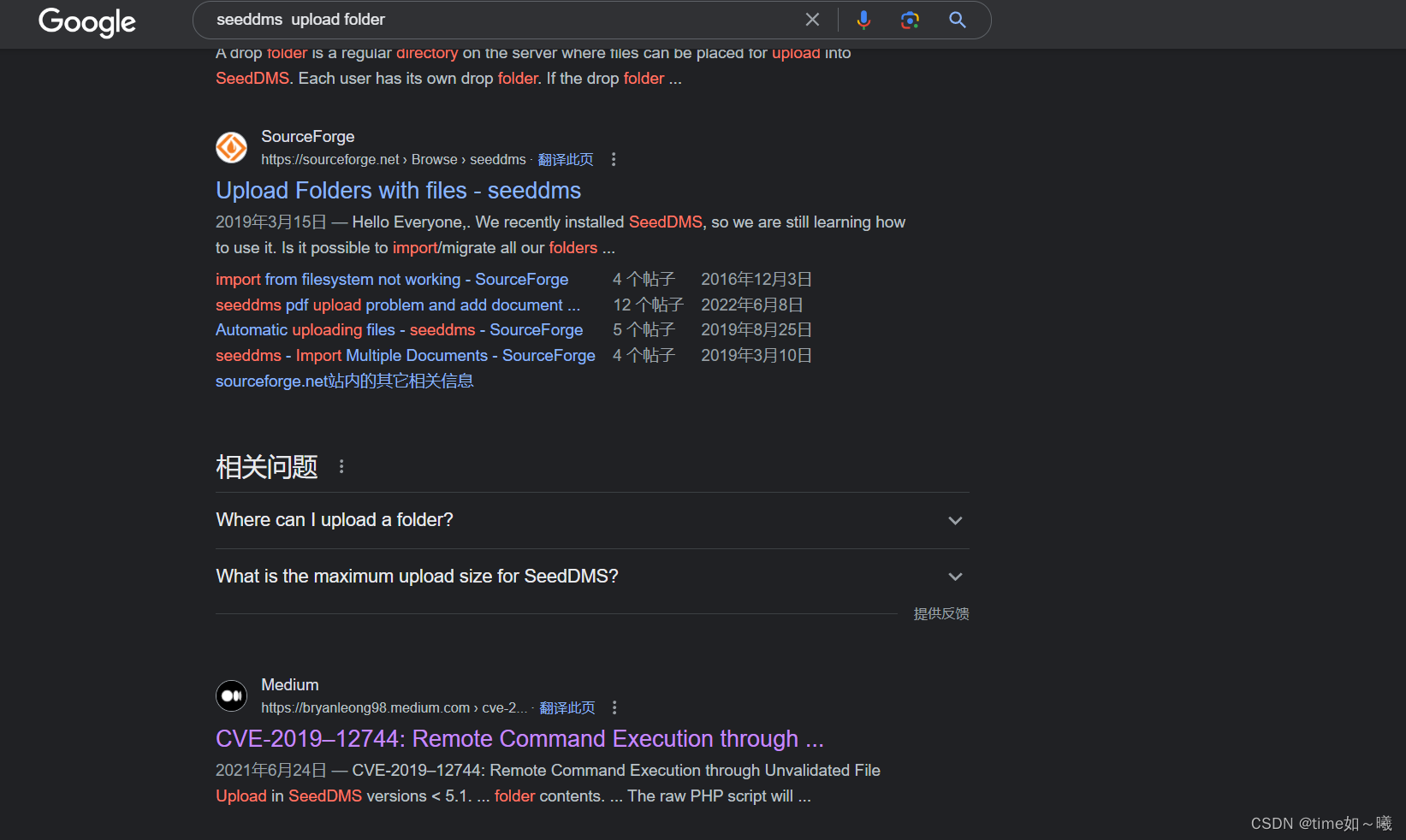Open more options for Medium result
This screenshot has width=1406, height=840.
[614, 707]
